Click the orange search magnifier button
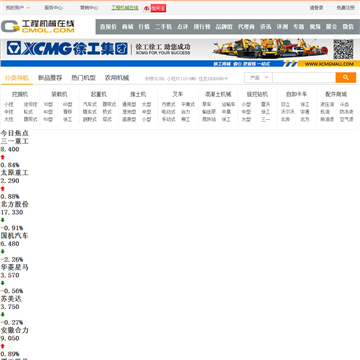This screenshot has height=360, width=360. point(346,78)
